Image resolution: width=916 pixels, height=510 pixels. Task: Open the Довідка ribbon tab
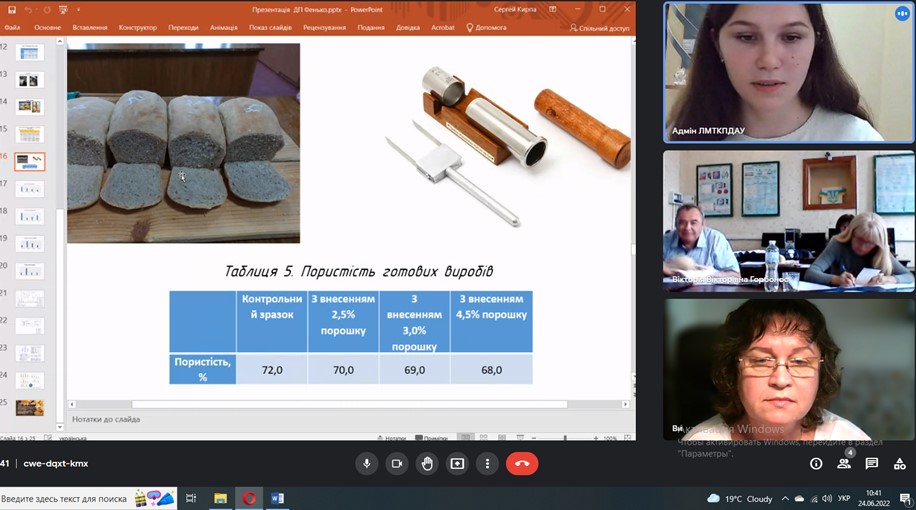click(408, 27)
